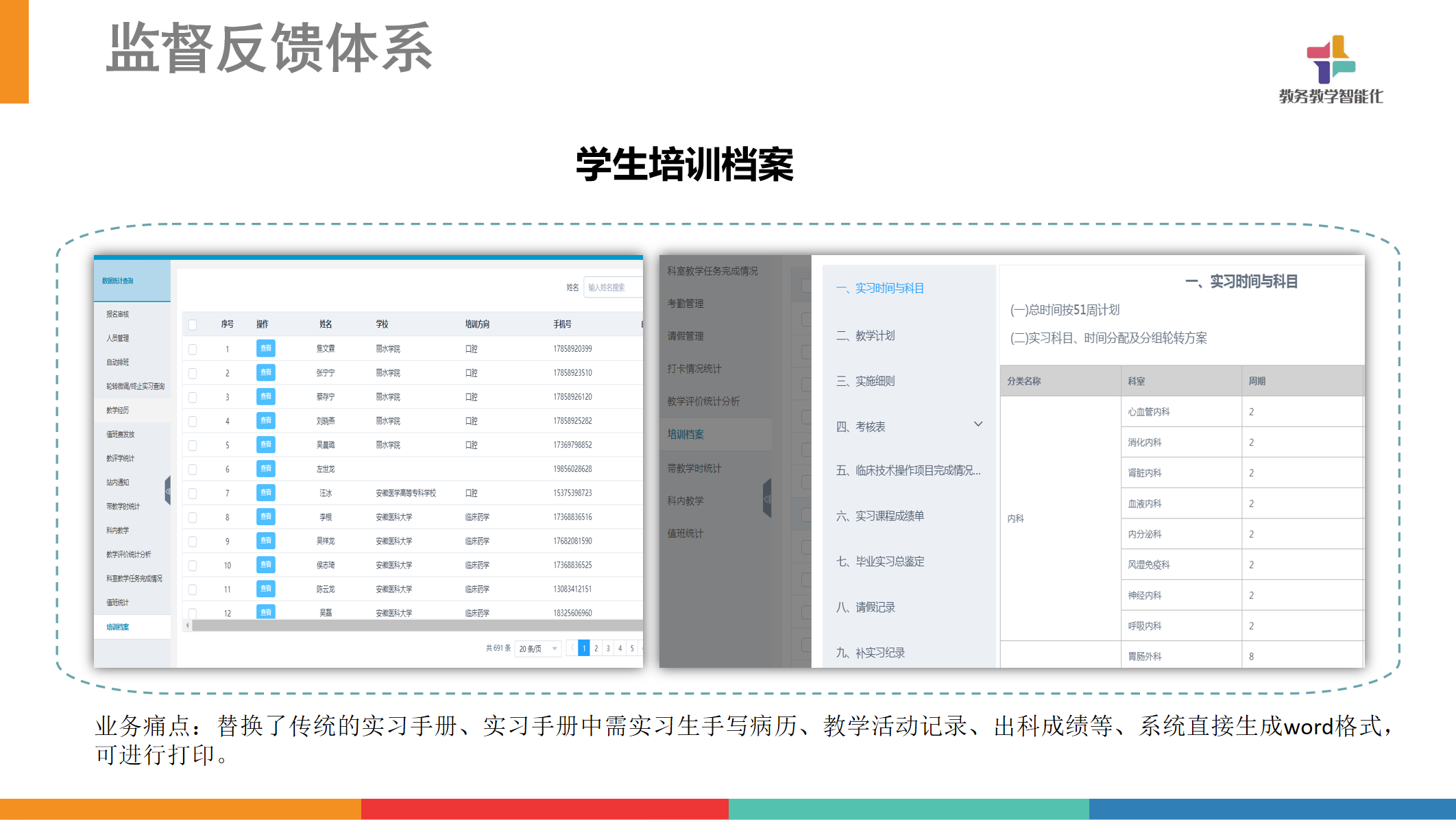Click 查看 button for student 焦文霖
Screen dimensions: 1456x820
[266, 348]
